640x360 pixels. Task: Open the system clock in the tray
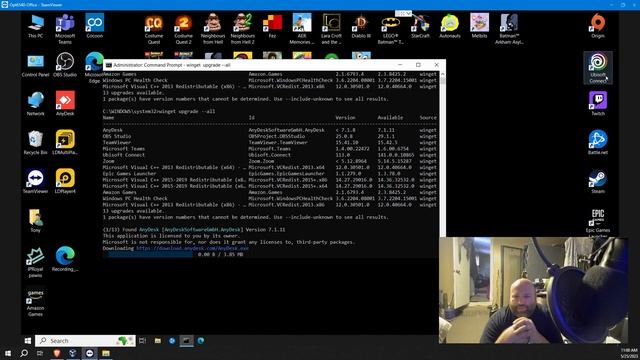[629, 353]
